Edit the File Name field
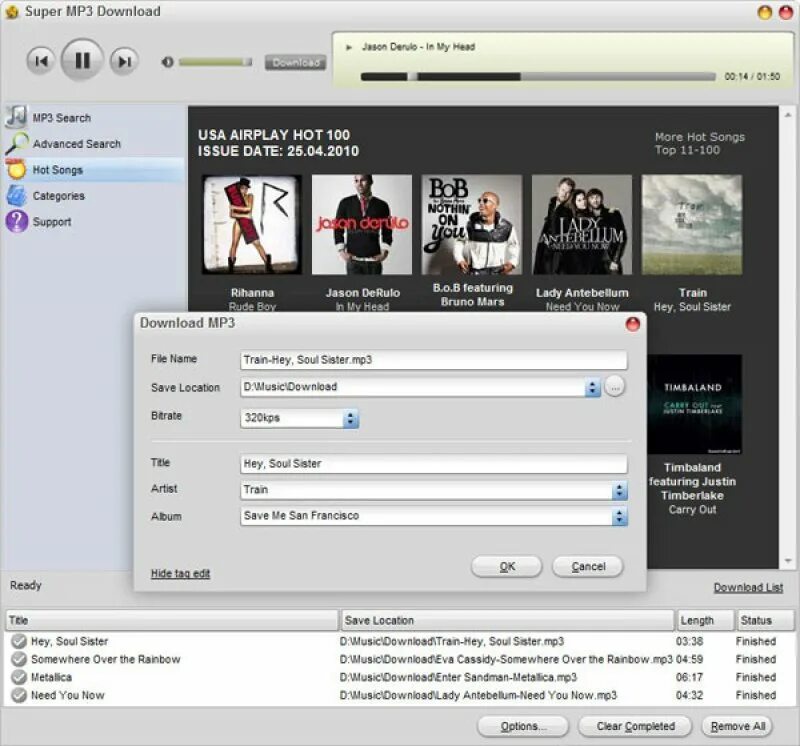This screenshot has width=800, height=746. click(x=434, y=360)
